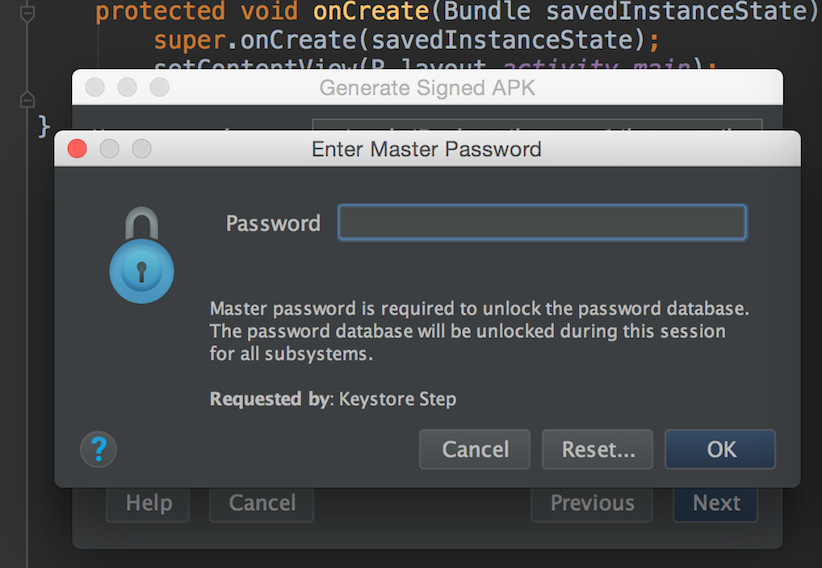Click the Enter Master Password title text
The image size is (822, 568).
427,149
